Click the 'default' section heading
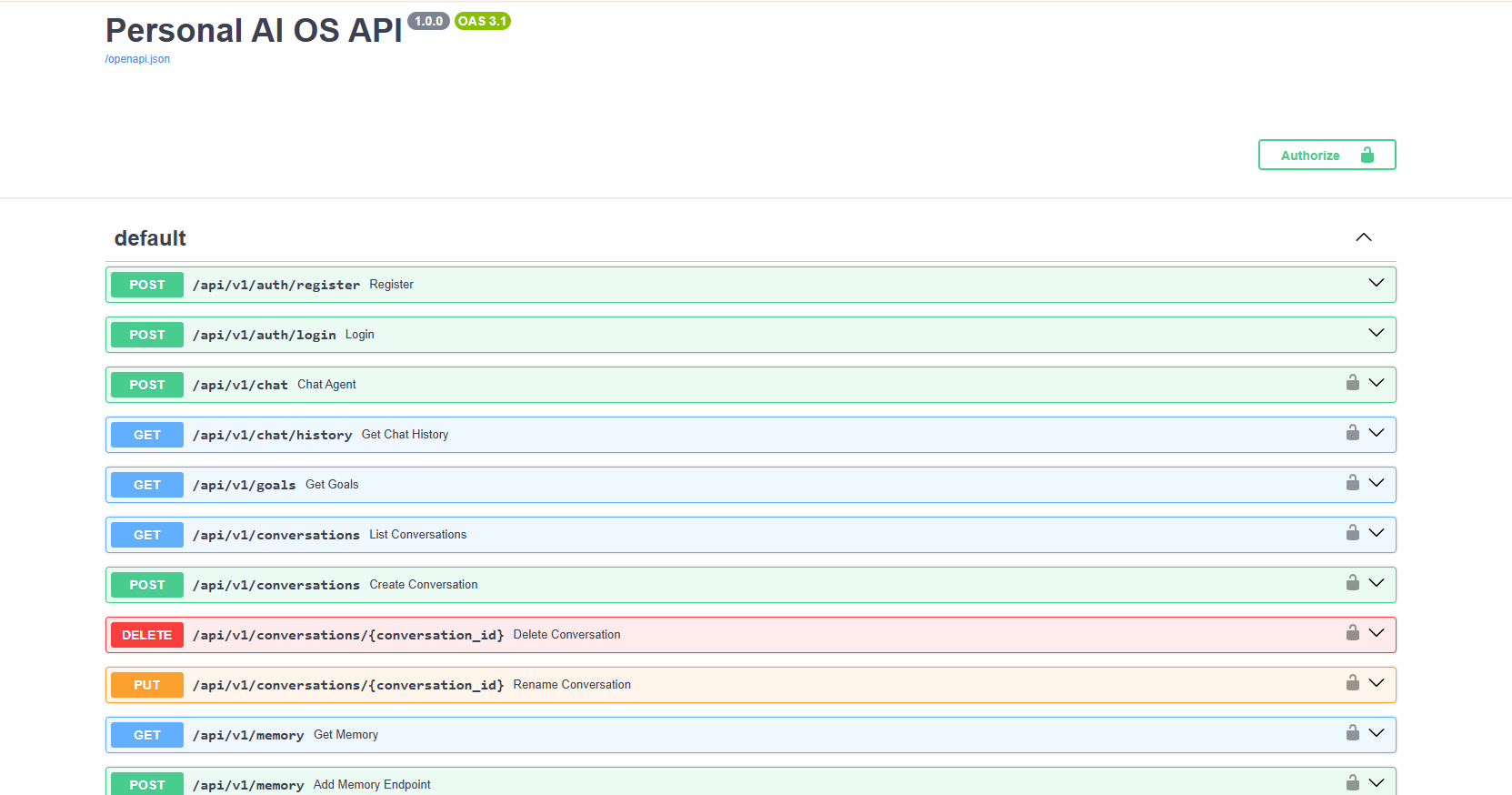The image size is (1512, 795). [x=150, y=238]
